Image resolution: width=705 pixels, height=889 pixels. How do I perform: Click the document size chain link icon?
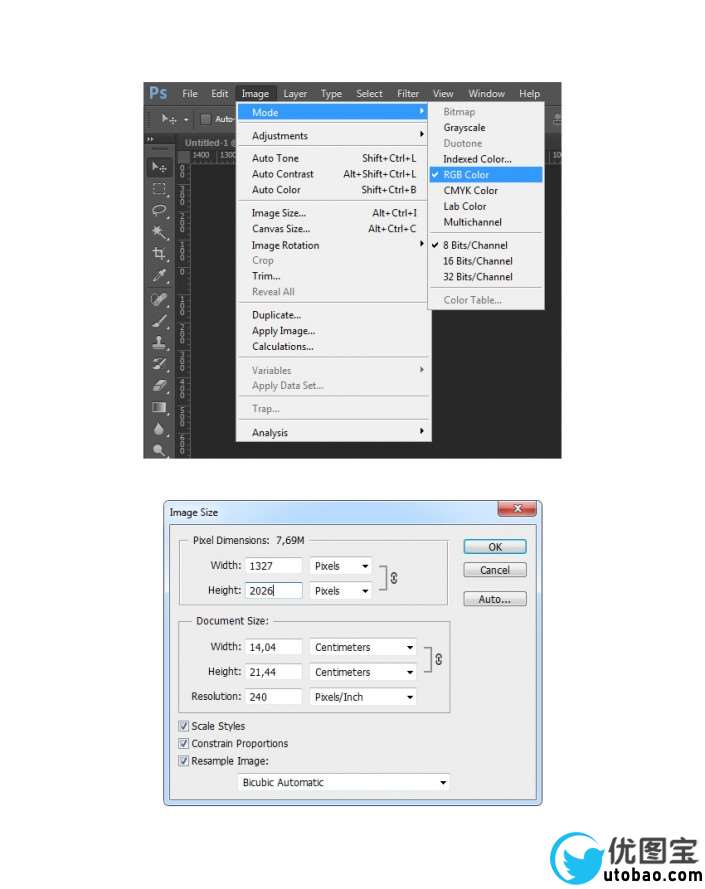439,659
